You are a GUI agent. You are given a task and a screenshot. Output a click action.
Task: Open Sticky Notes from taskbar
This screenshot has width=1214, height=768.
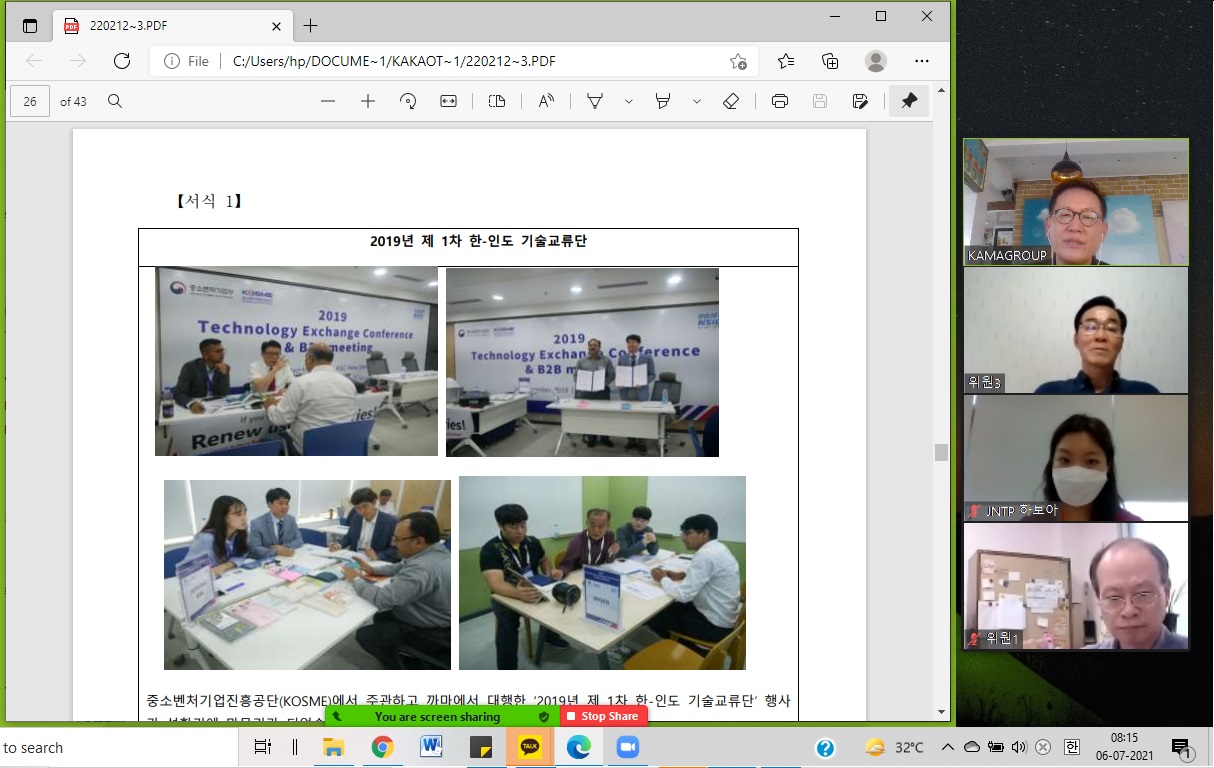pyautogui.click(x=481, y=747)
